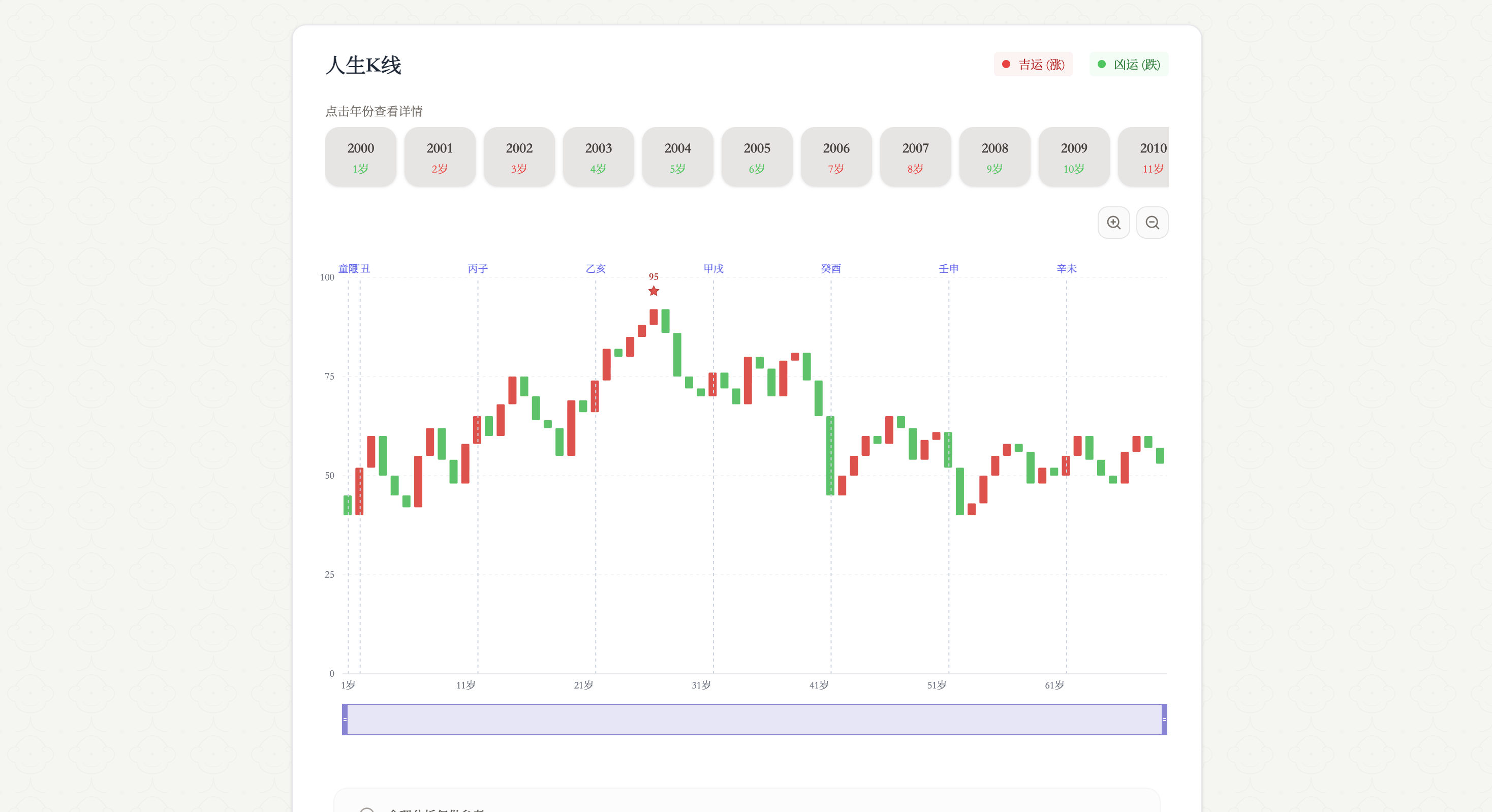Viewport: 1492px width, 812px height.
Task: Click the 辛未 period marker label
Action: tap(1066, 269)
